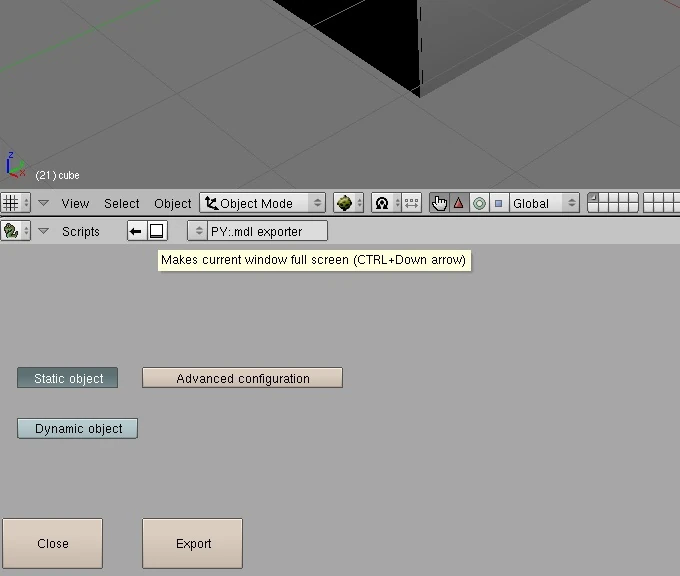The width and height of the screenshot is (680, 576).
Task: Open the Object menu
Action: point(173,203)
